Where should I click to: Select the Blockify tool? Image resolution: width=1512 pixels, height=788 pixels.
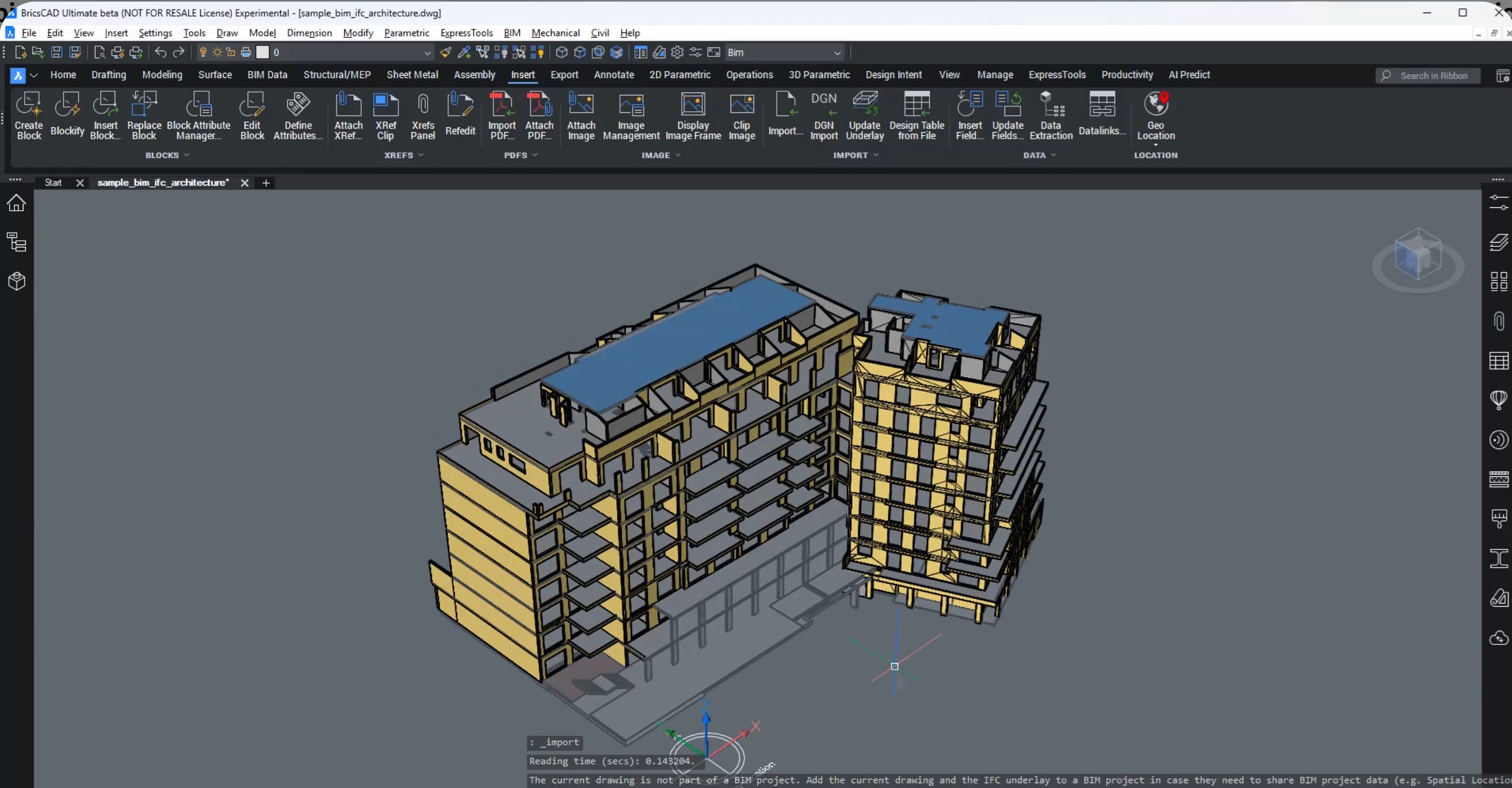[x=67, y=114]
